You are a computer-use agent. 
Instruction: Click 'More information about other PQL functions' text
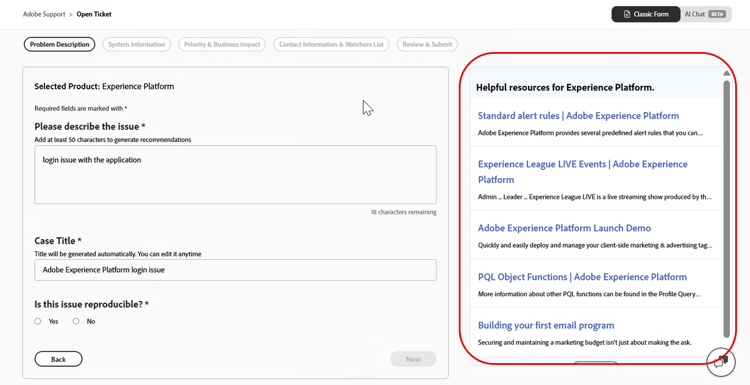click(x=589, y=294)
